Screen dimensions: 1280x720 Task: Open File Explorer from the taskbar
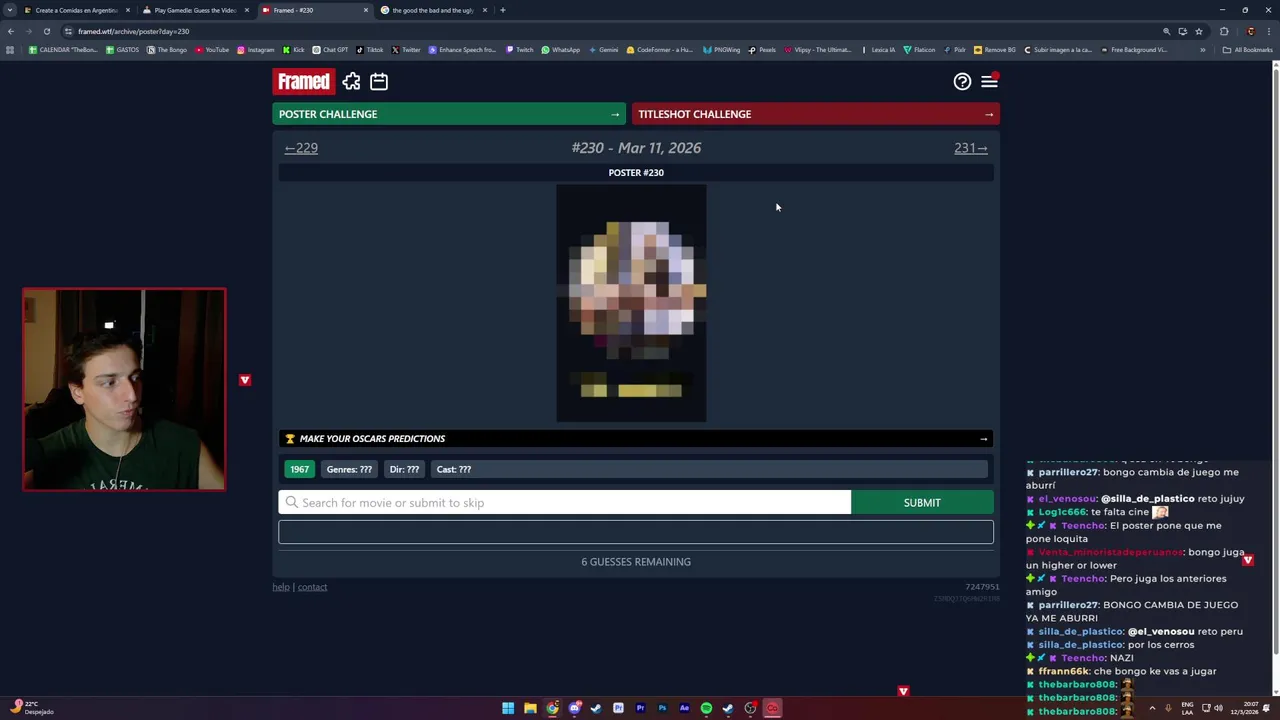tap(530, 708)
